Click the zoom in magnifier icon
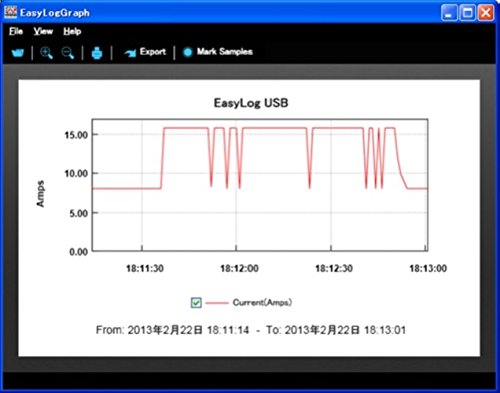The image size is (500, 393). [x=46, y=53]
